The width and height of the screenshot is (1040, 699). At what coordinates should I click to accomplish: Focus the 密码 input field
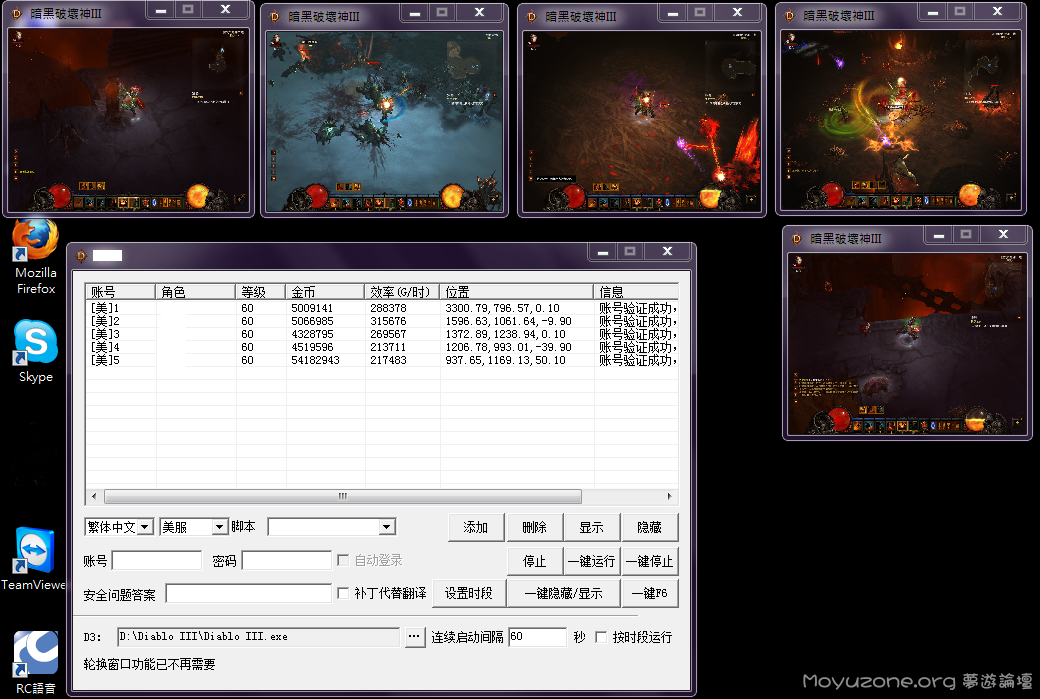pyautogui.click(x=287, y=561)
